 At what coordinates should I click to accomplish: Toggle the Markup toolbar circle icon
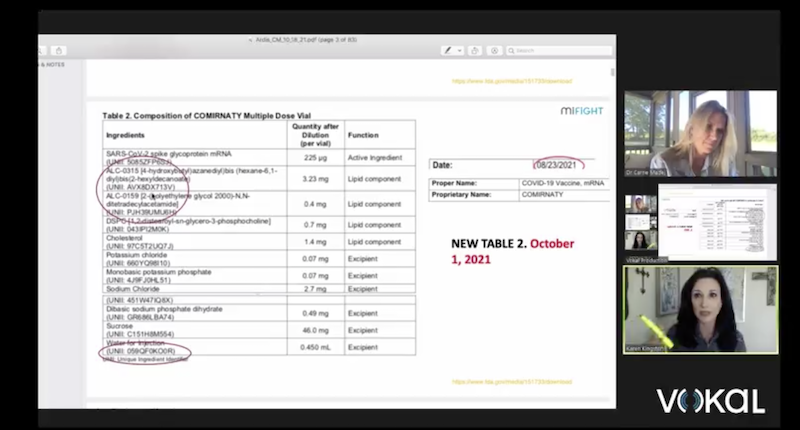494,50
